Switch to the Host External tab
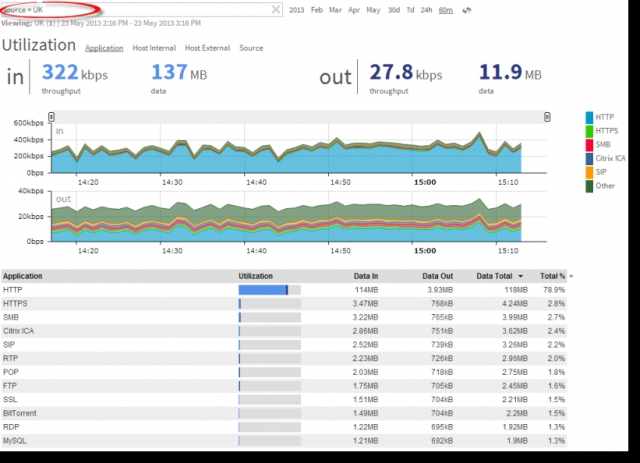This screenshot has width=640, height=463. (x=207, y=48)
